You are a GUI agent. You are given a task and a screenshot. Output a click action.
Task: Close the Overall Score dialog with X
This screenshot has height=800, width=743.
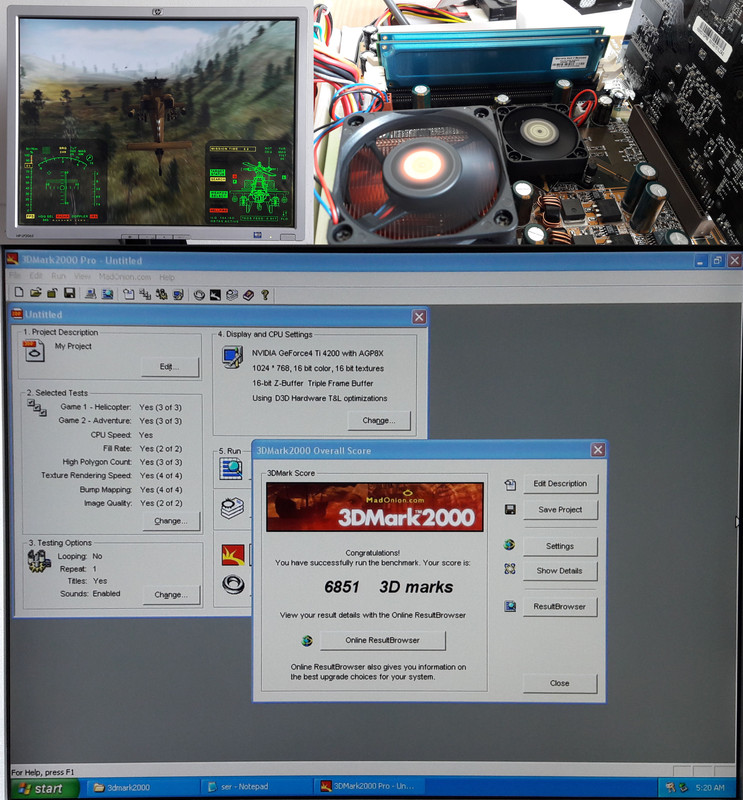point(598,450)
